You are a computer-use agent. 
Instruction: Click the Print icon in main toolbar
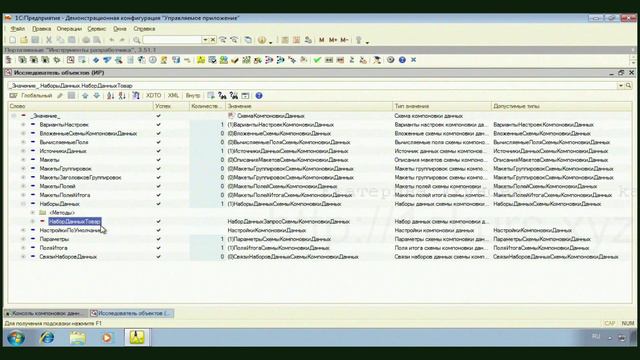coord(86,40)
